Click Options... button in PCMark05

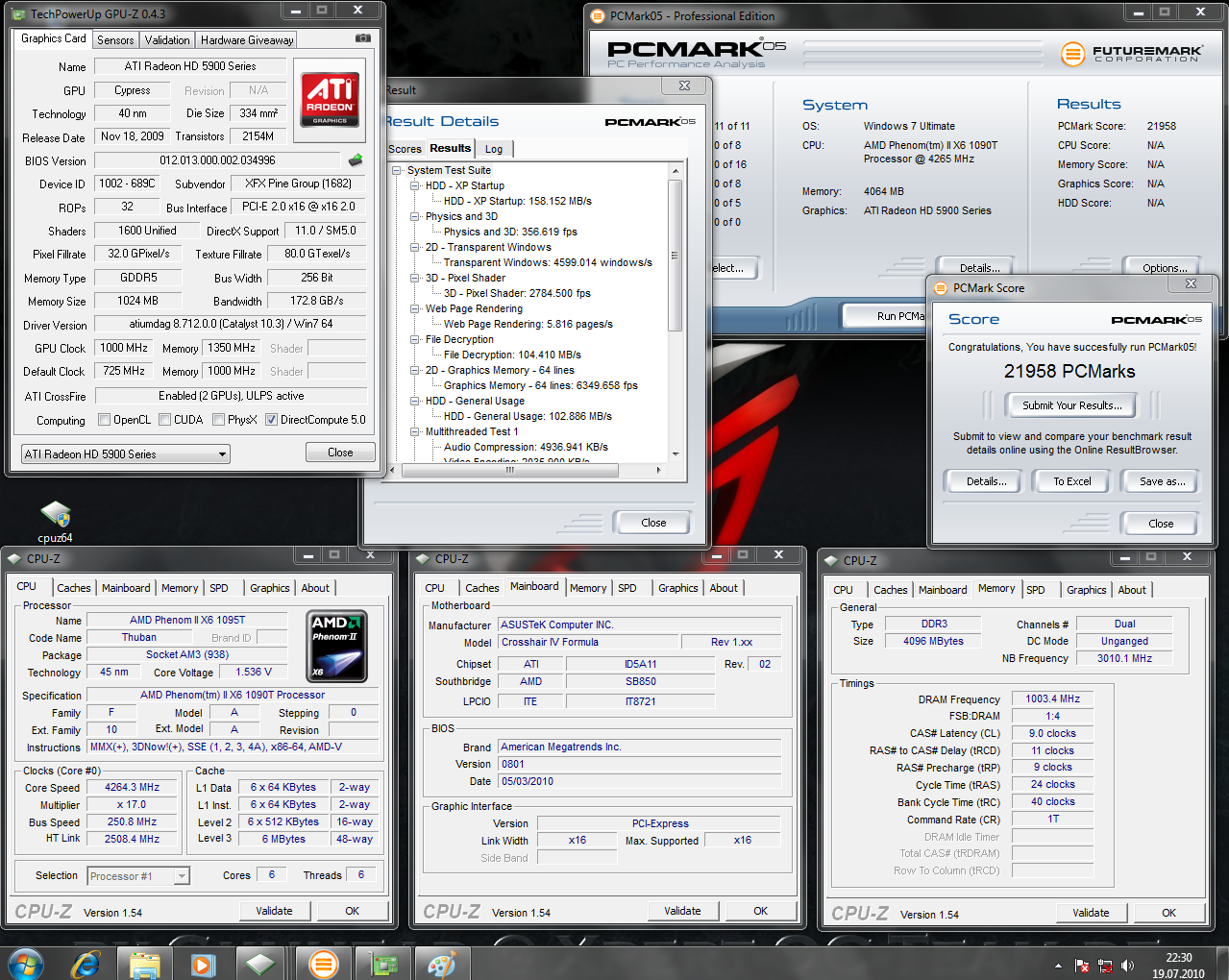(1166, 268)
